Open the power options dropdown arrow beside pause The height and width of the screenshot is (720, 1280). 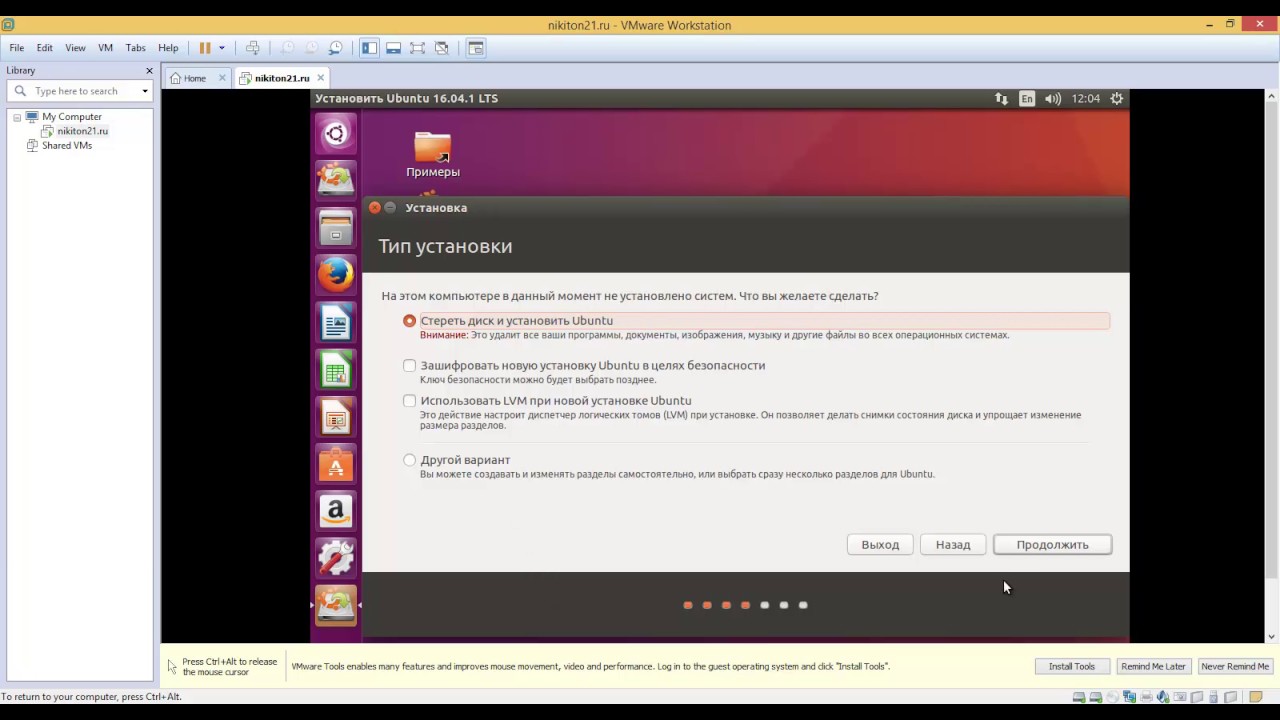(x=222, y=48)
